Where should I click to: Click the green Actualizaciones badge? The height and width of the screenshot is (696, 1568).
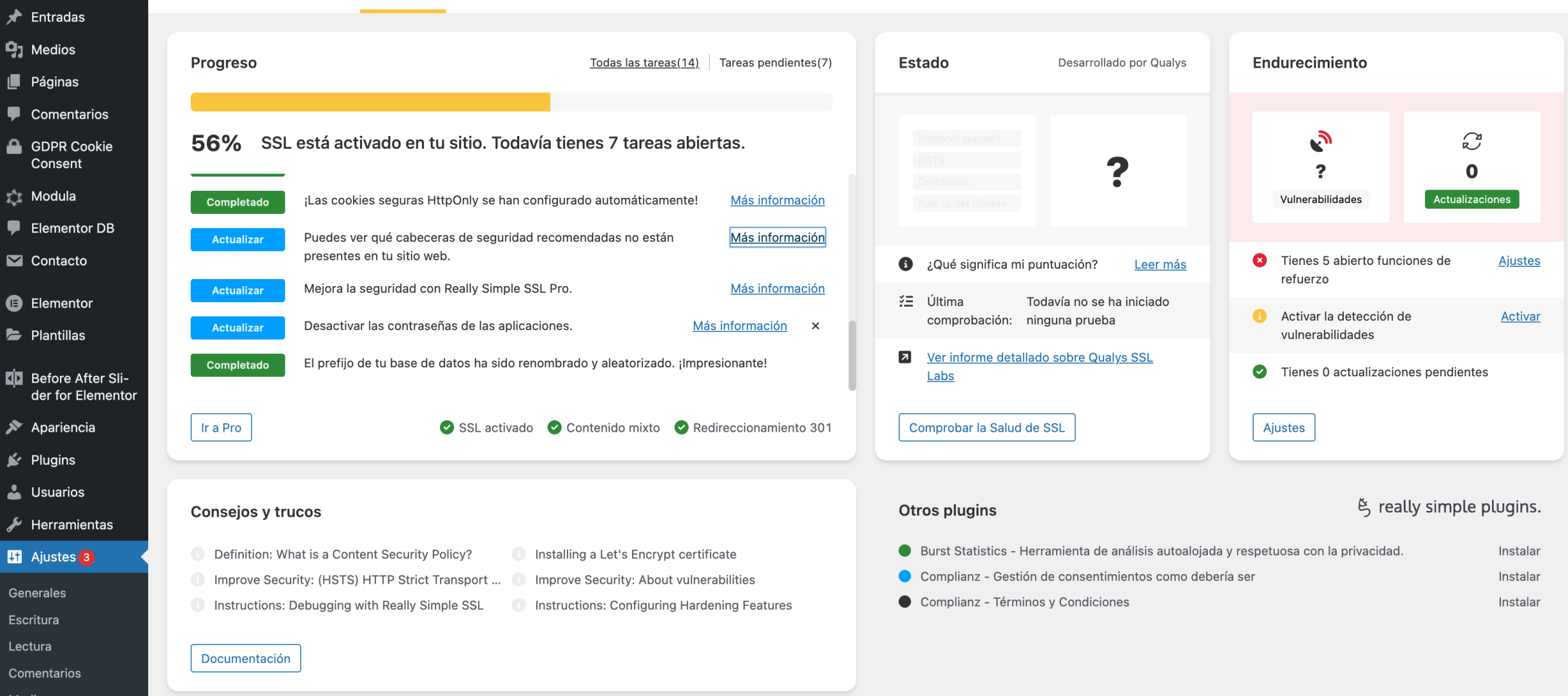[1472, 199]
